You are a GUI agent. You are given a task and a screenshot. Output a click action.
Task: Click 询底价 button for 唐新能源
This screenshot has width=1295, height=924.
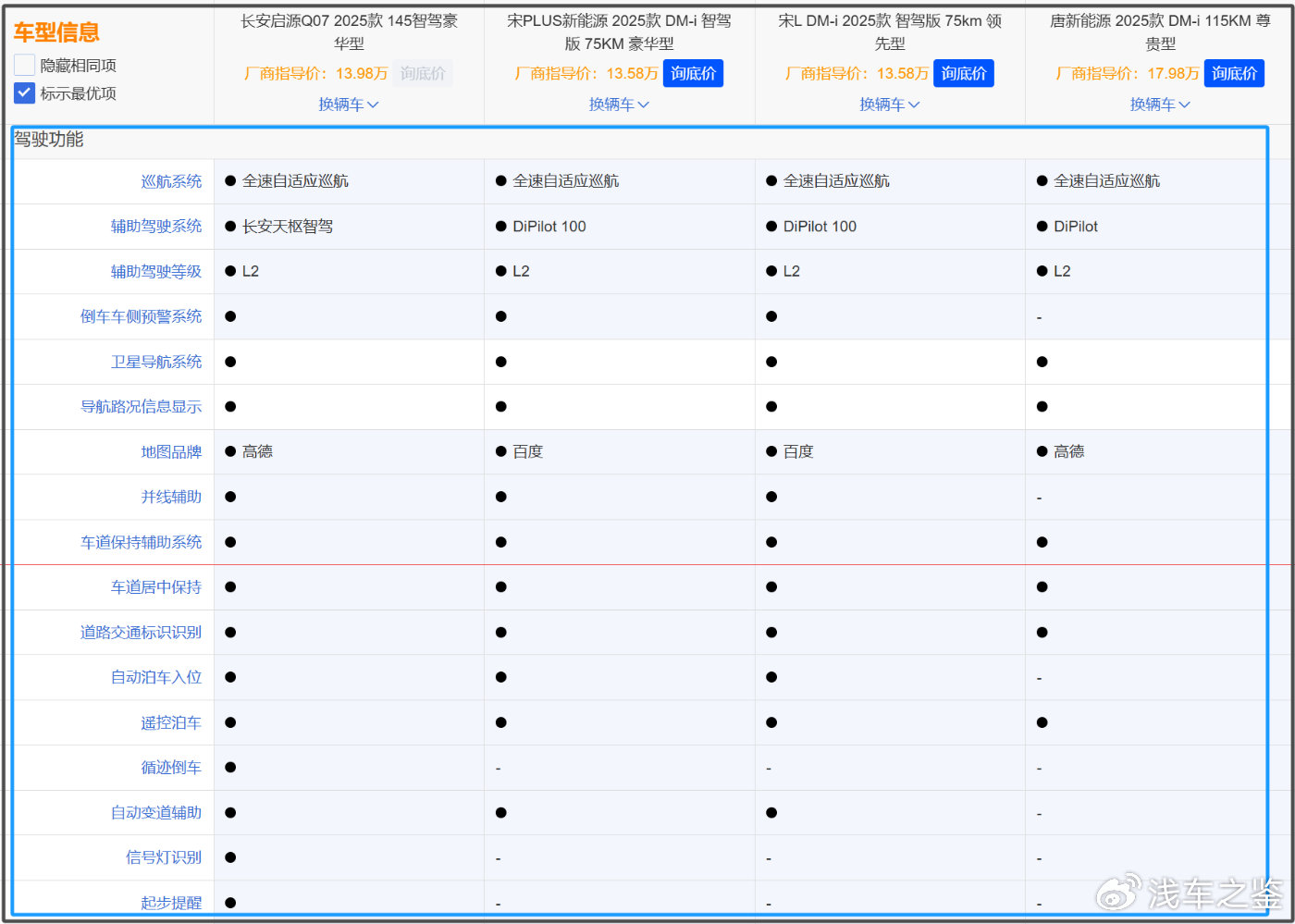(x=1234, y=73)
